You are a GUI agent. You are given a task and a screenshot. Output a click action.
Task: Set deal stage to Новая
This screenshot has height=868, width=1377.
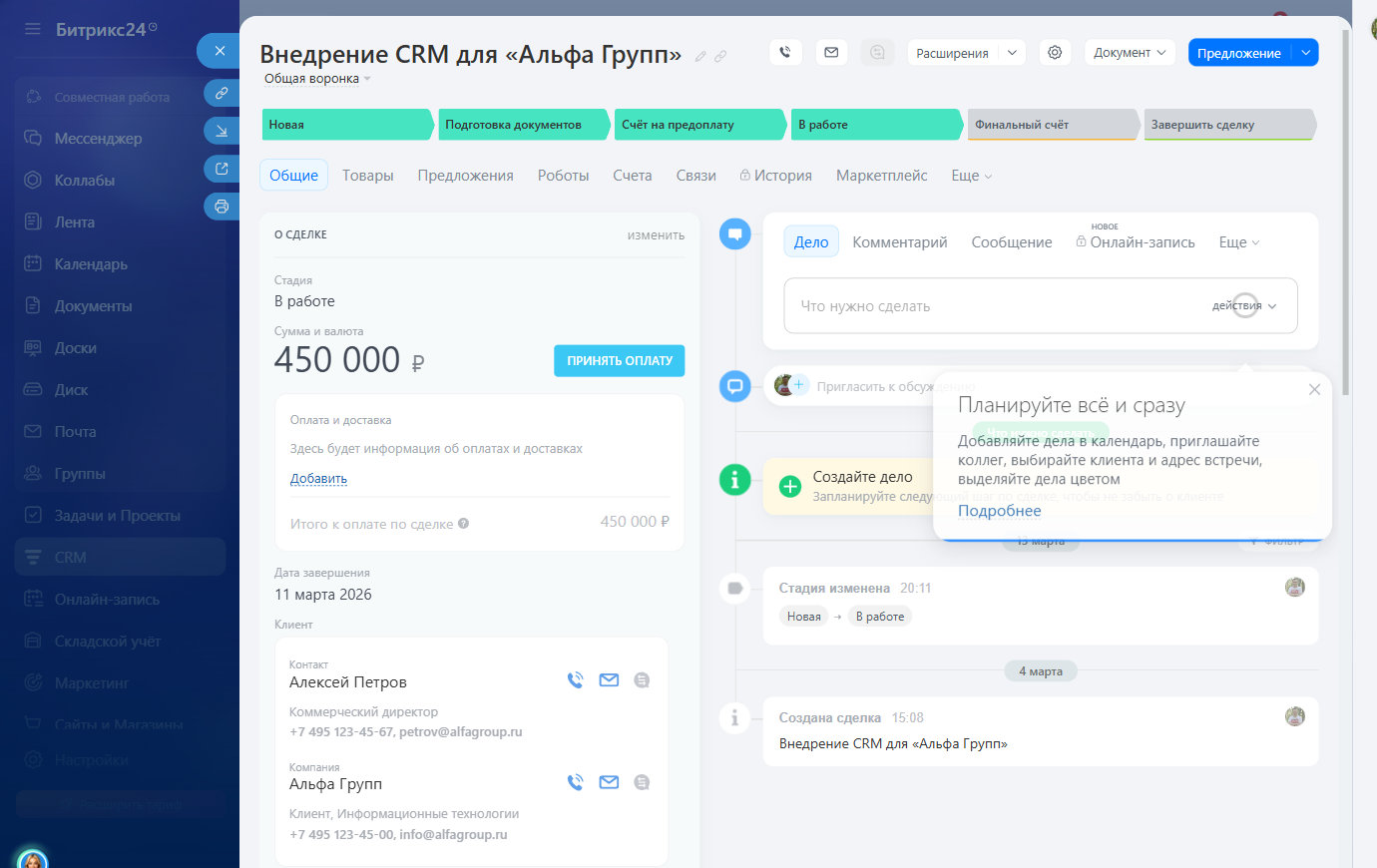pyautogui.click(x=347, y=125)
